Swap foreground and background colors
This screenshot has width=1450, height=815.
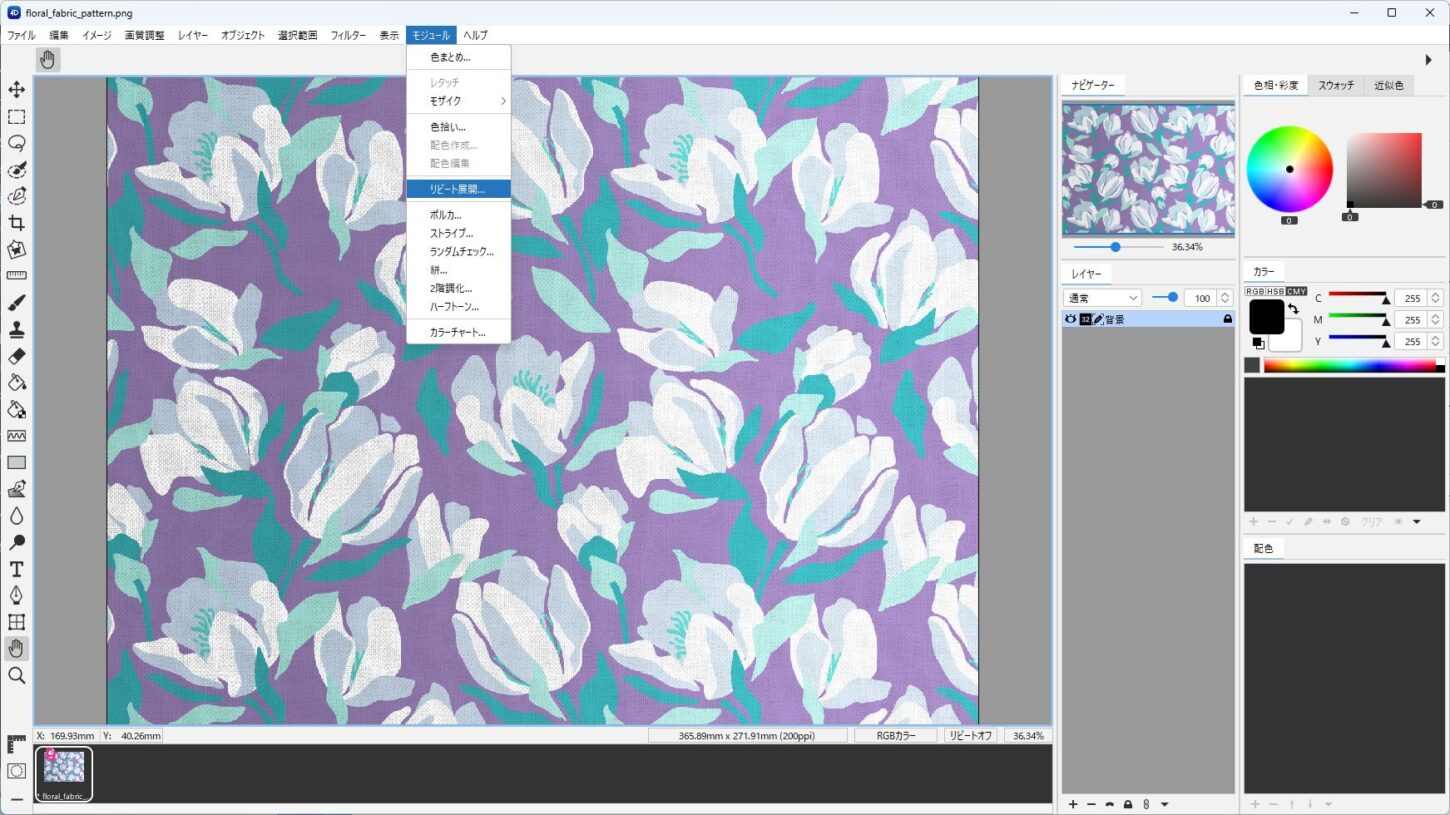coord(1293,309)
